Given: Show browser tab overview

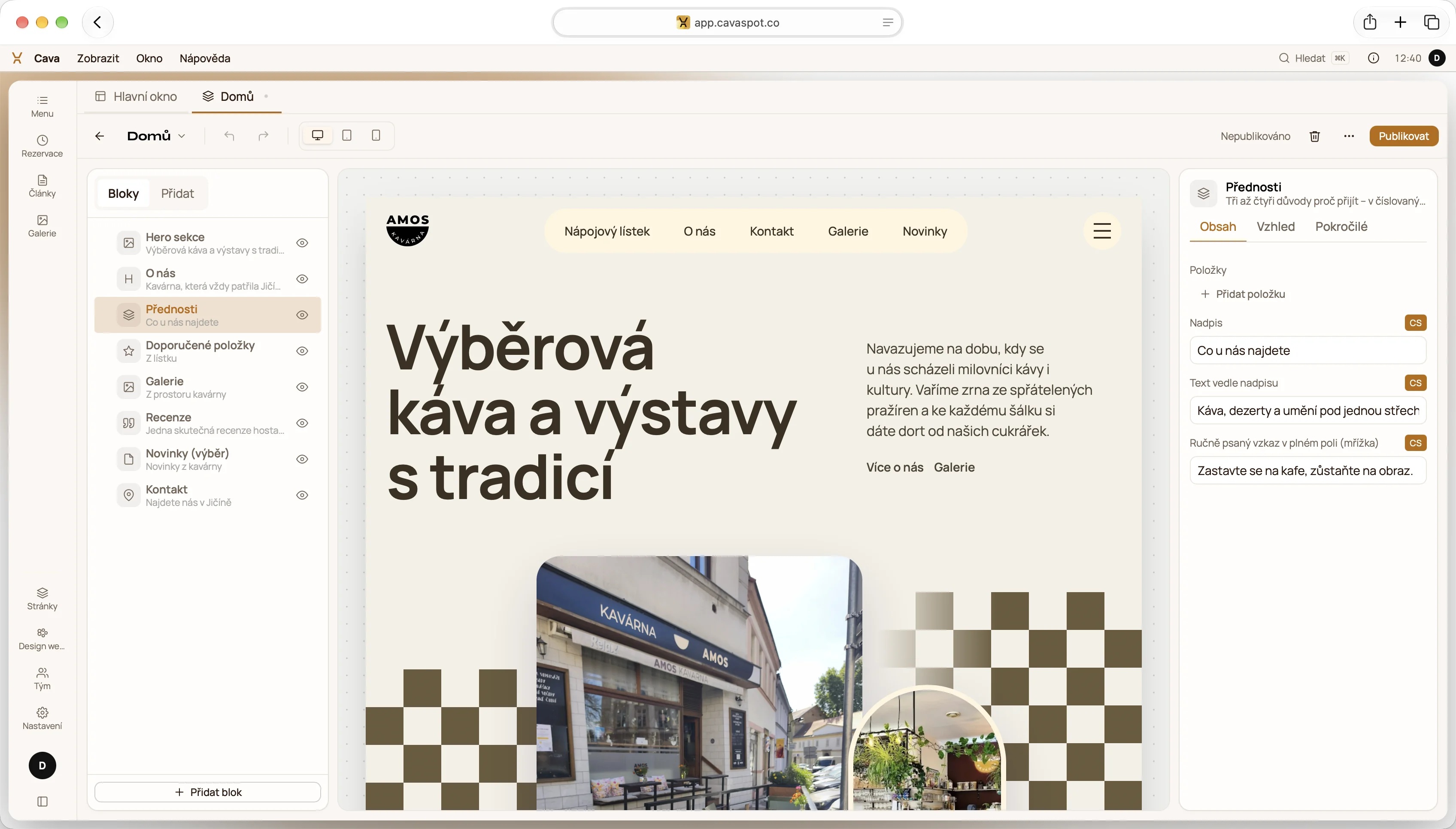Looking at the screenshot, I should click(1432, 22).
